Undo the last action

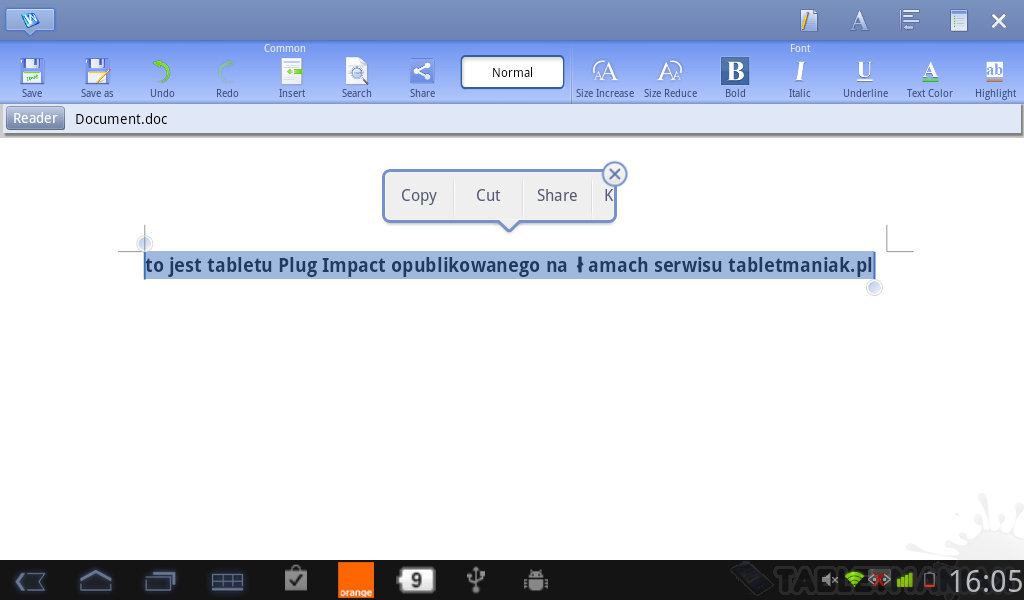pyautogui.click(x=162, y=76)
